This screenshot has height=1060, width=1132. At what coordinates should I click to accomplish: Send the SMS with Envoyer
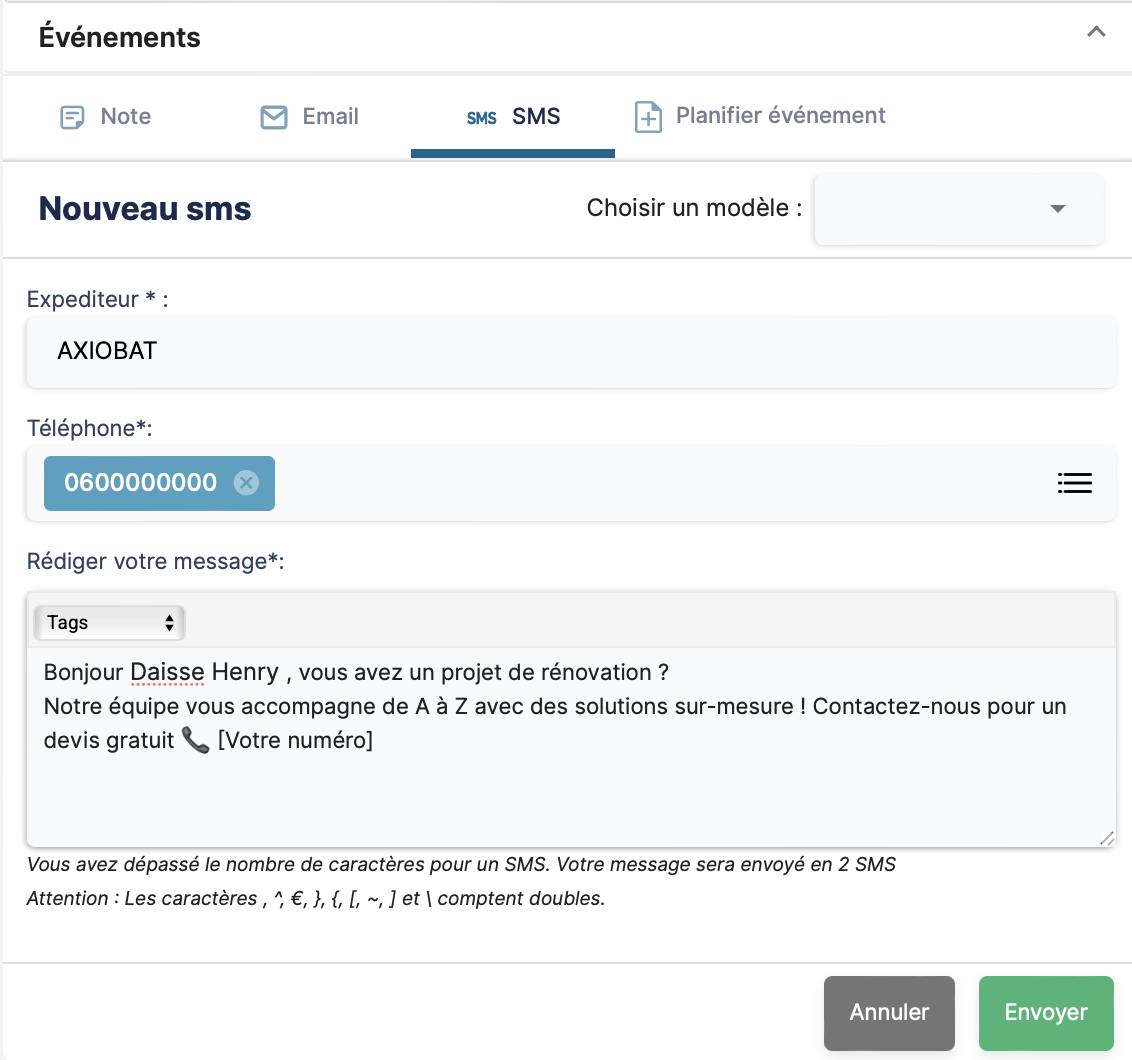pos(1045,1012)
